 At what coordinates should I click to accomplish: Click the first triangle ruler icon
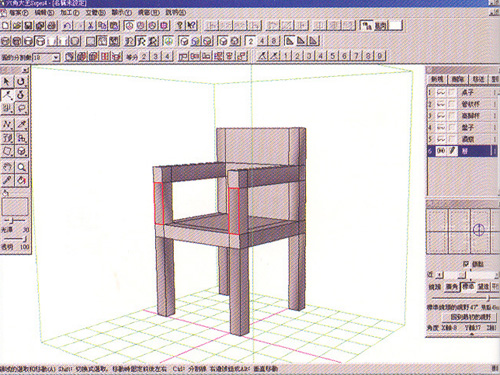coord(289,41)
